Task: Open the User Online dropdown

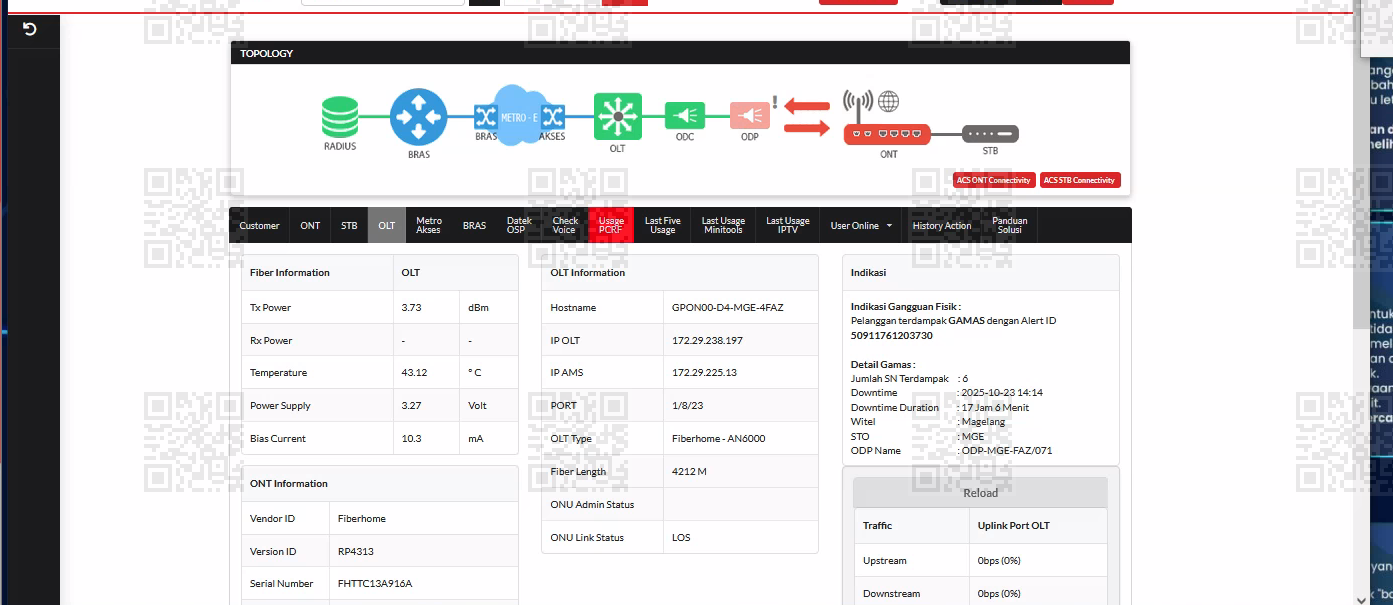Action: click(861, 225)
